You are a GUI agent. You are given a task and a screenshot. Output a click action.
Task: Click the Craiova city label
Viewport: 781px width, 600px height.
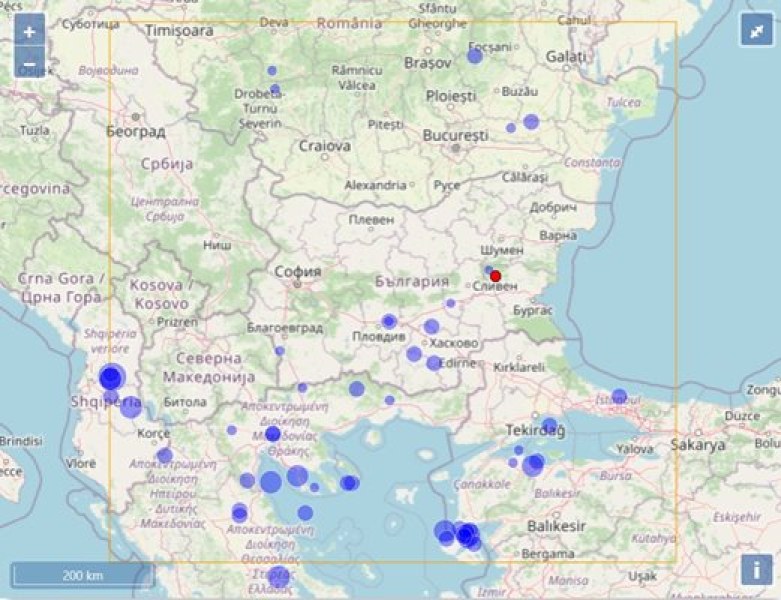(x=325, y=146)
